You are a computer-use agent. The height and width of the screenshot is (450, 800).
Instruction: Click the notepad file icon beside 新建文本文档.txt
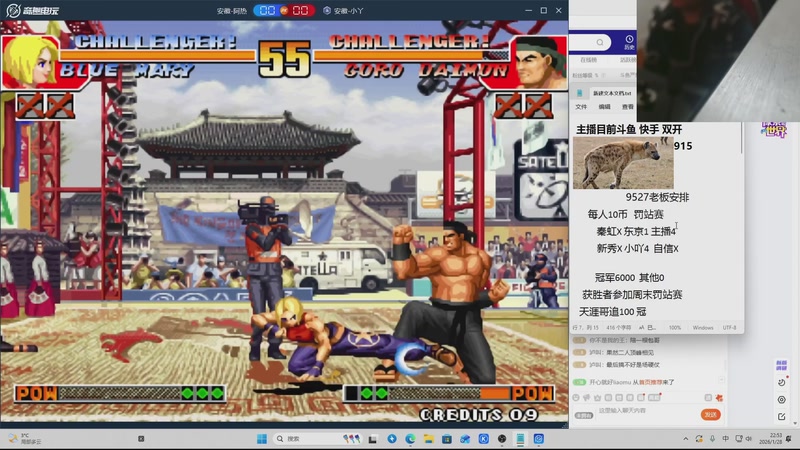click(x=580, y=93)
